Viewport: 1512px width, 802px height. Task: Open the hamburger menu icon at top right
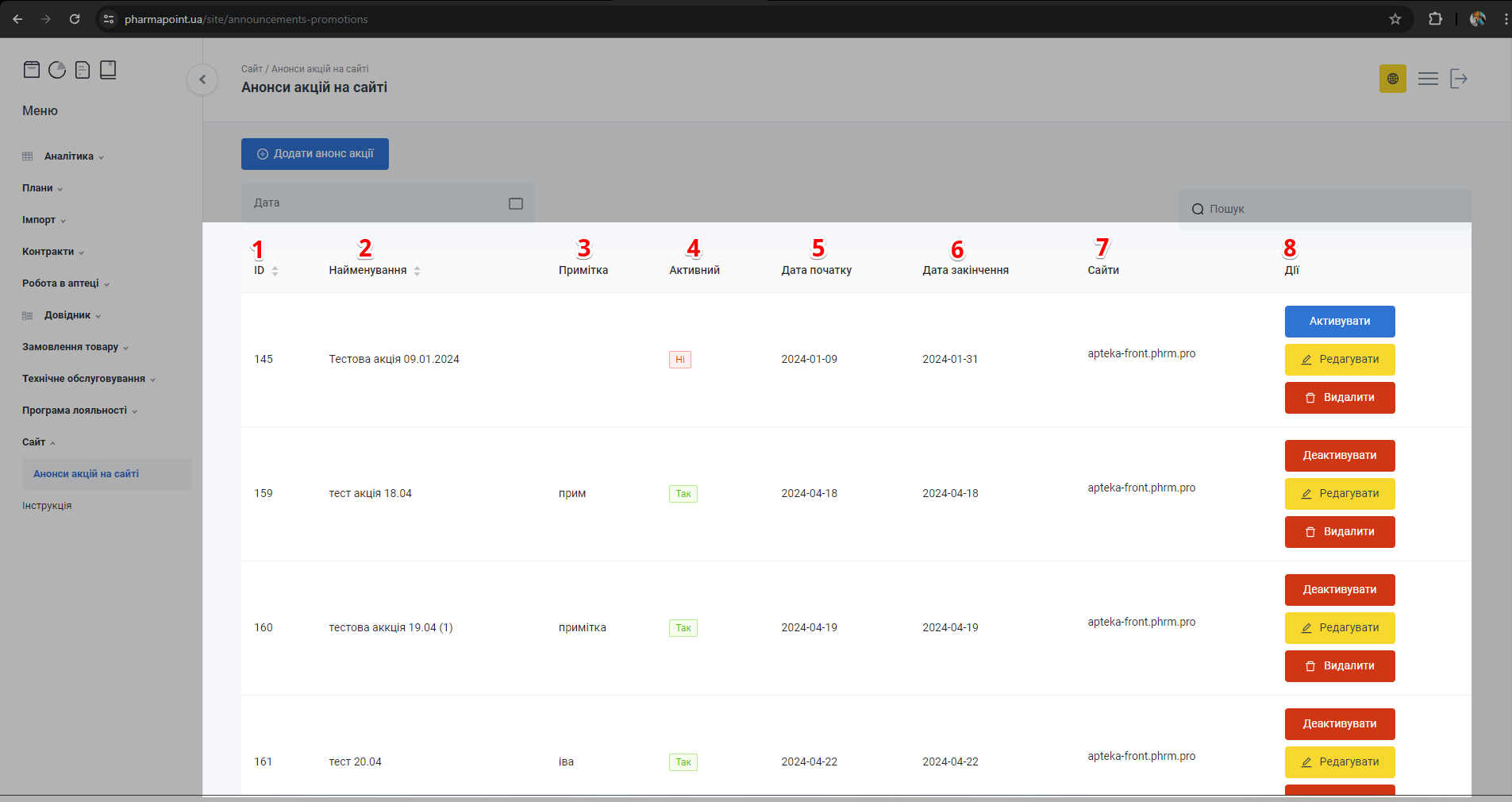coord(1428,79)
